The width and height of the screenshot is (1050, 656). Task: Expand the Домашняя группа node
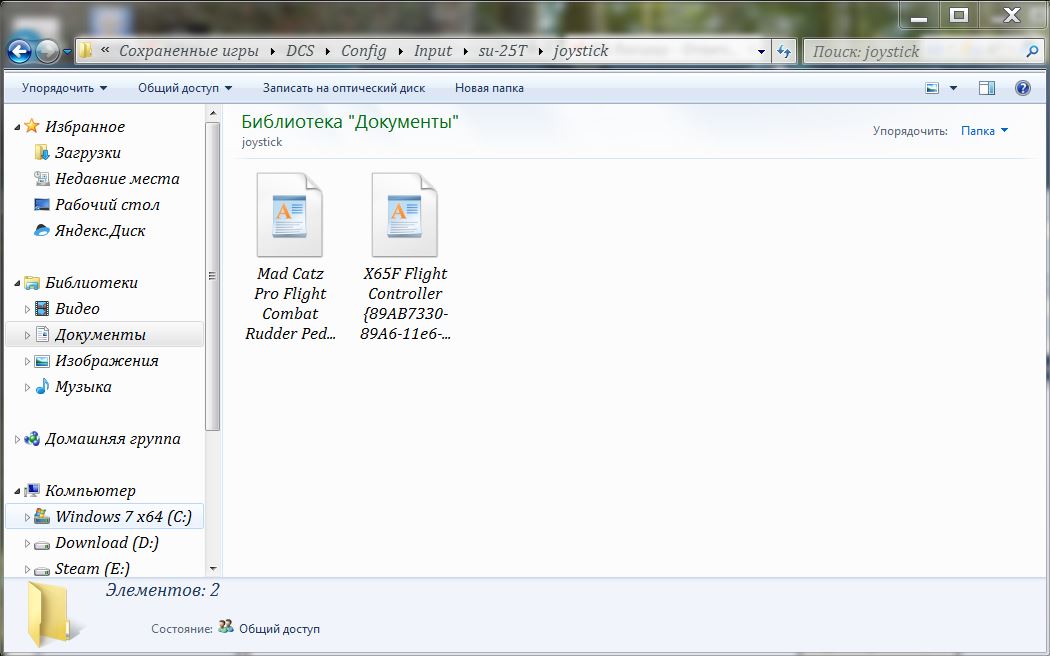pyautogui.click(x=17, y=440)
